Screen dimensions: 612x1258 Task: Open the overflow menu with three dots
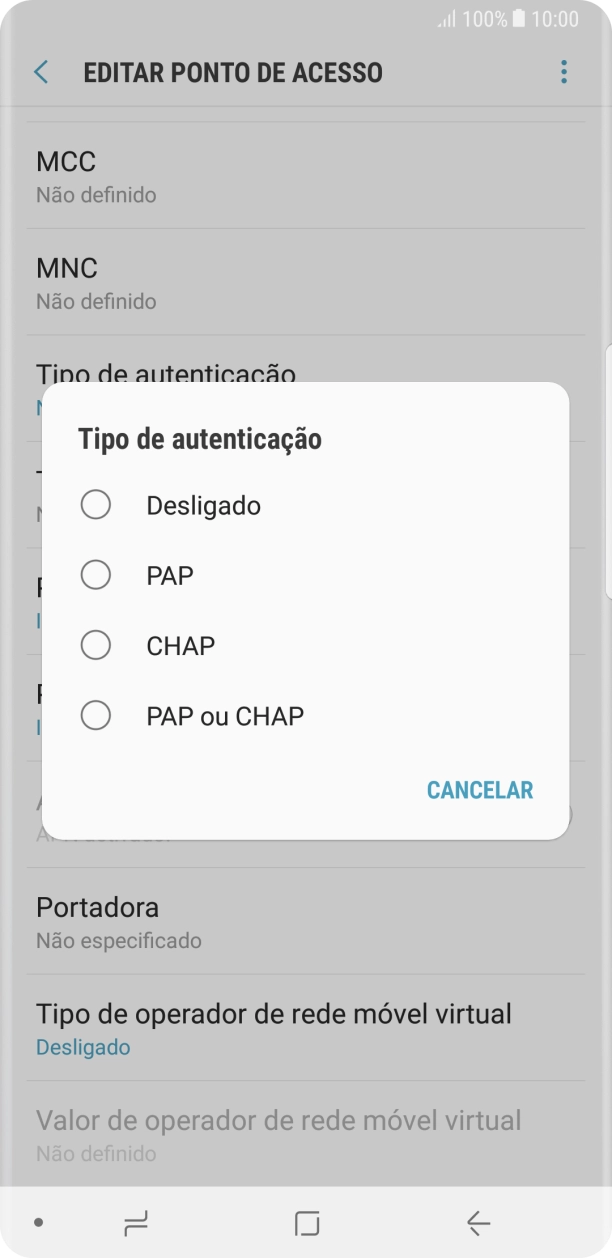[564, 72]
